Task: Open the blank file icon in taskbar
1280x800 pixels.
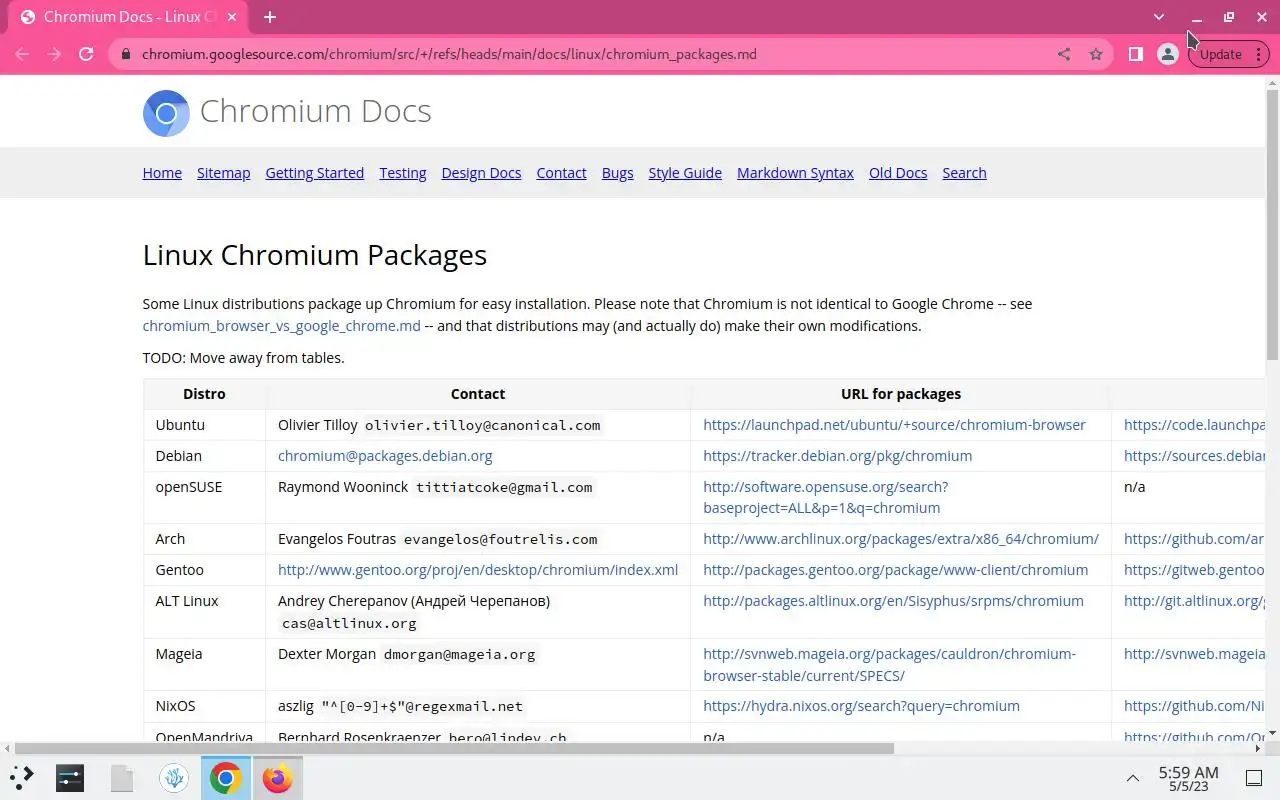Action: pos(122,777)
